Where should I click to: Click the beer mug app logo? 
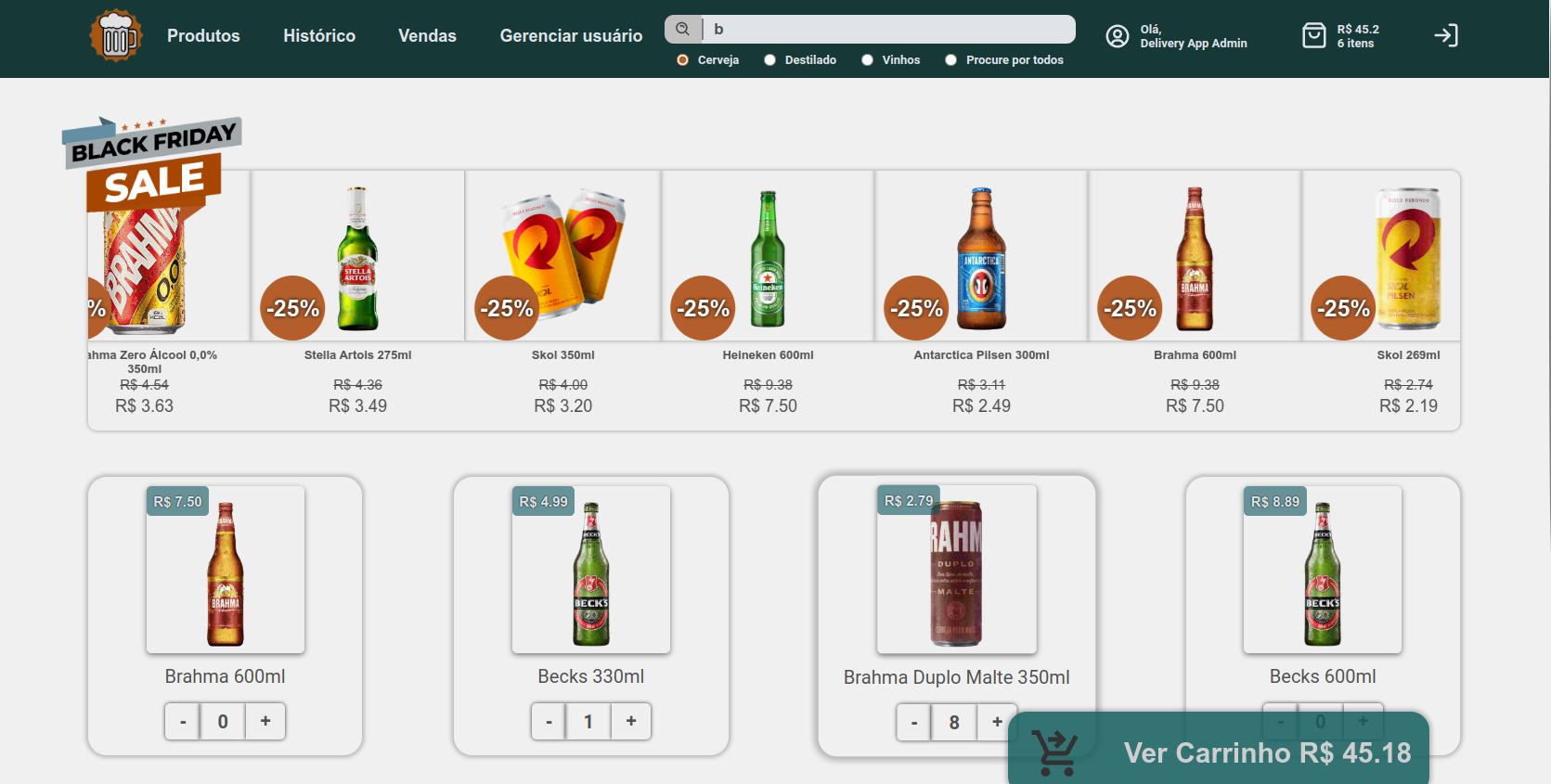[x=116, y=35]
